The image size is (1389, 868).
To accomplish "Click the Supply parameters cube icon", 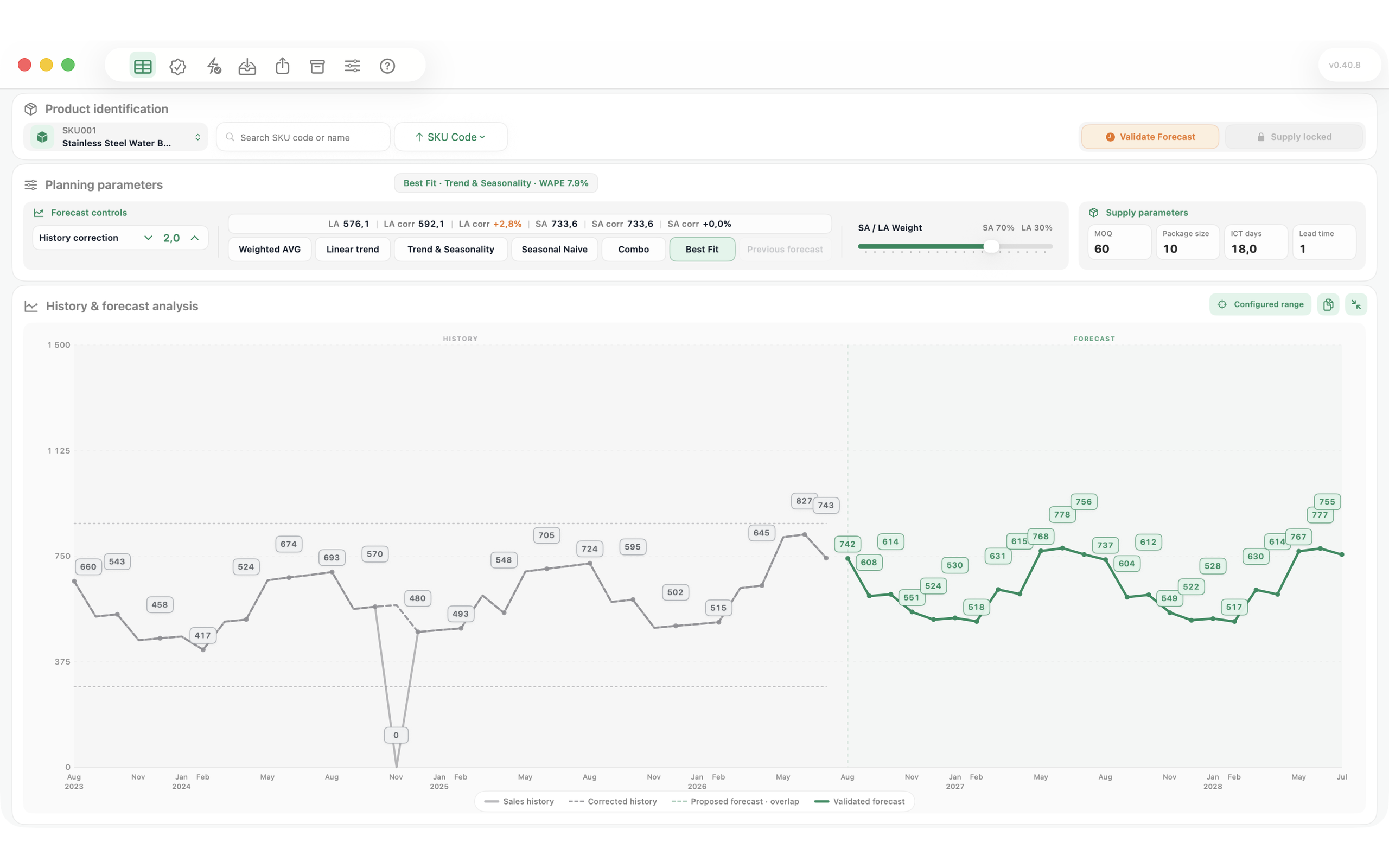I will click(x=1094, y=213).
